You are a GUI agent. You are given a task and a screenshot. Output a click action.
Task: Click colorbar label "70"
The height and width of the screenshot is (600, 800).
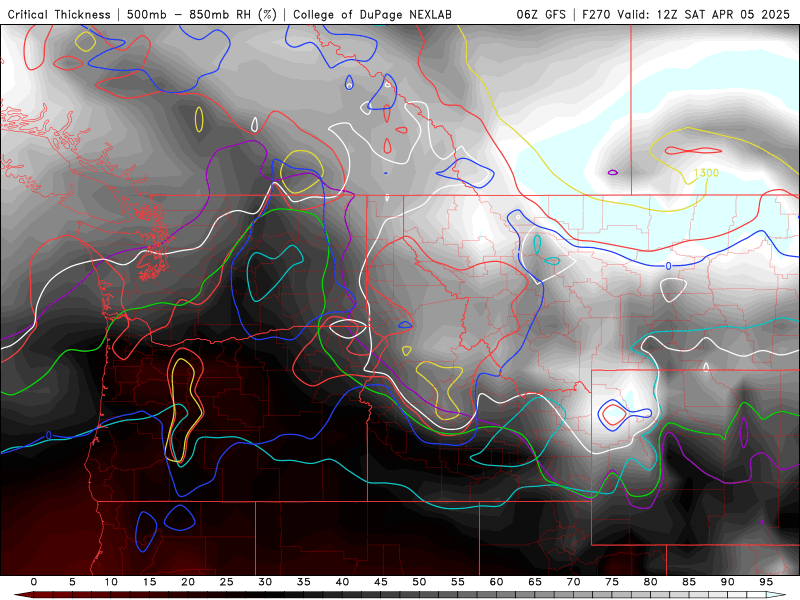573,582
